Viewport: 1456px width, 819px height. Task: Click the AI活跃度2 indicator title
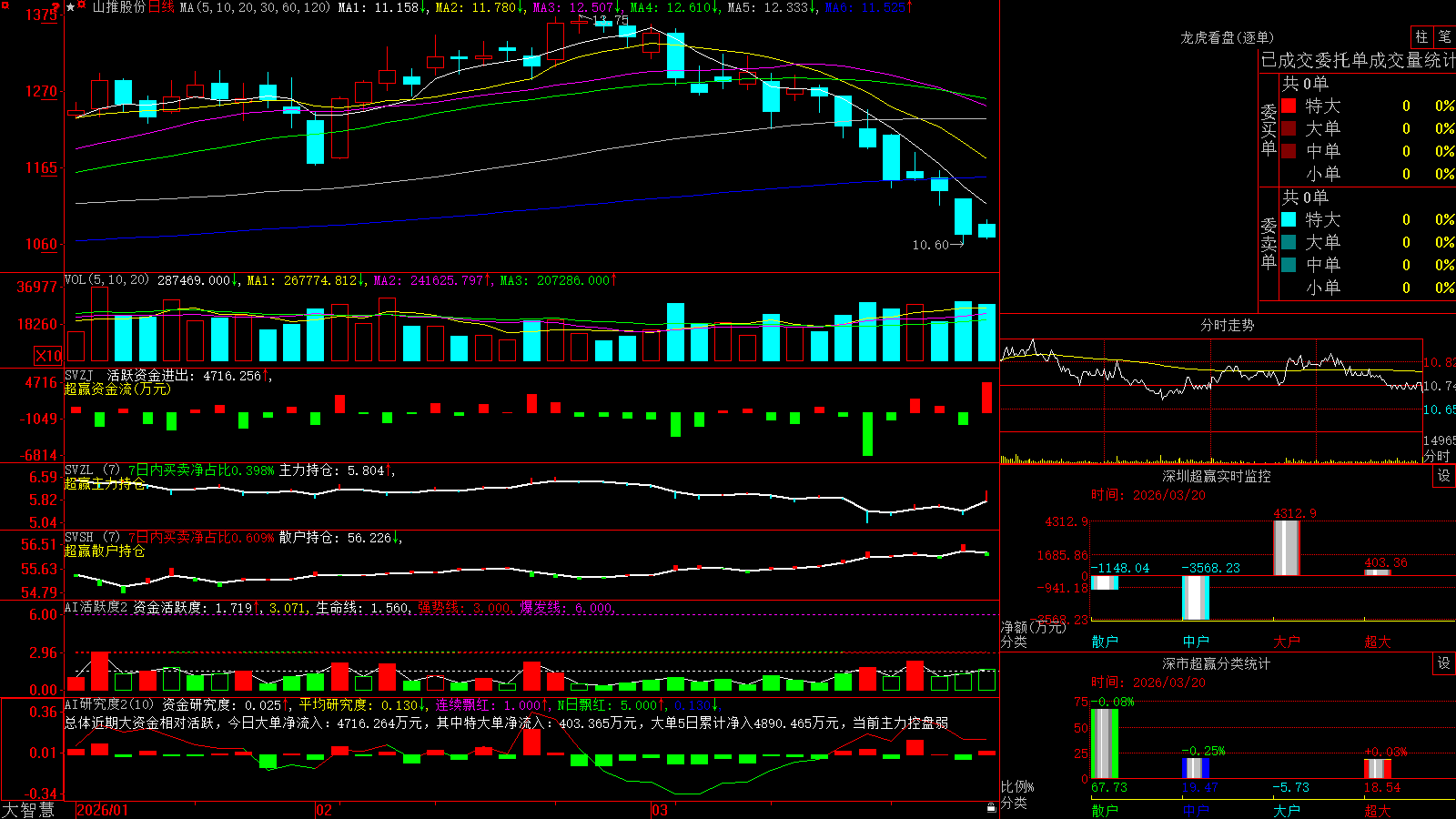pos(96,607)
